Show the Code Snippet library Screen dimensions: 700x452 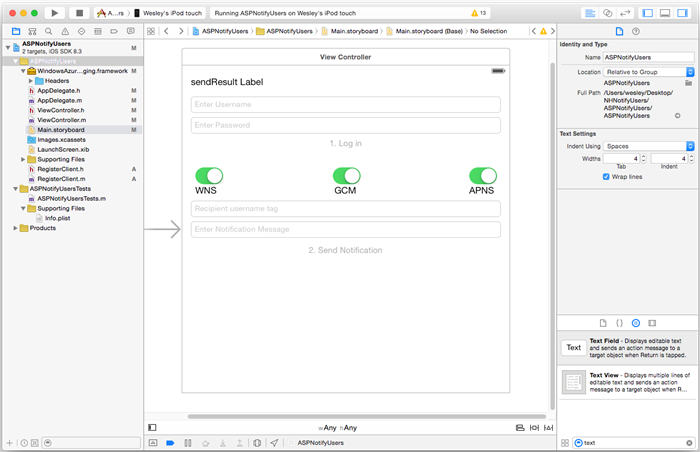[x=619, y=323]
